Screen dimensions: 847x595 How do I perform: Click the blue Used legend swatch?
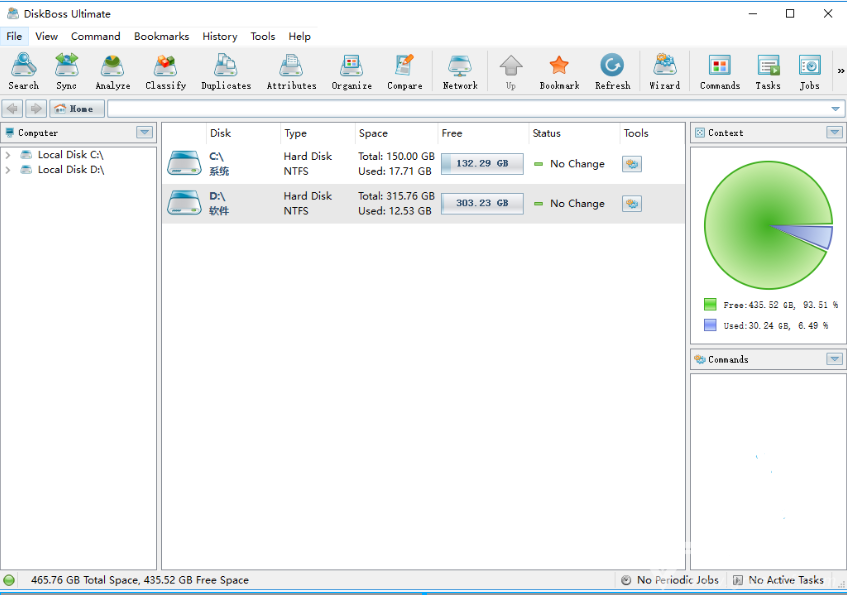click(x=710, y=325)
